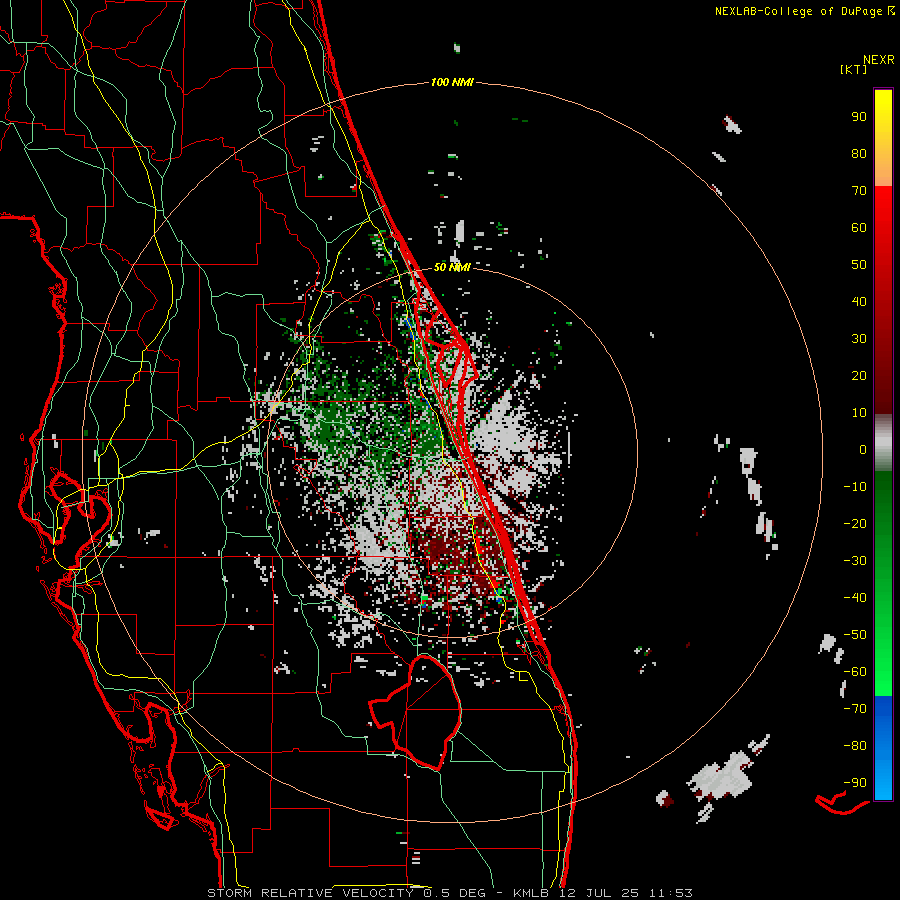Image resolution: width=900 pixels, height=900 pixels.
Task: Click the 40 value on the velocity scale
Action: [x=859, y=302]
